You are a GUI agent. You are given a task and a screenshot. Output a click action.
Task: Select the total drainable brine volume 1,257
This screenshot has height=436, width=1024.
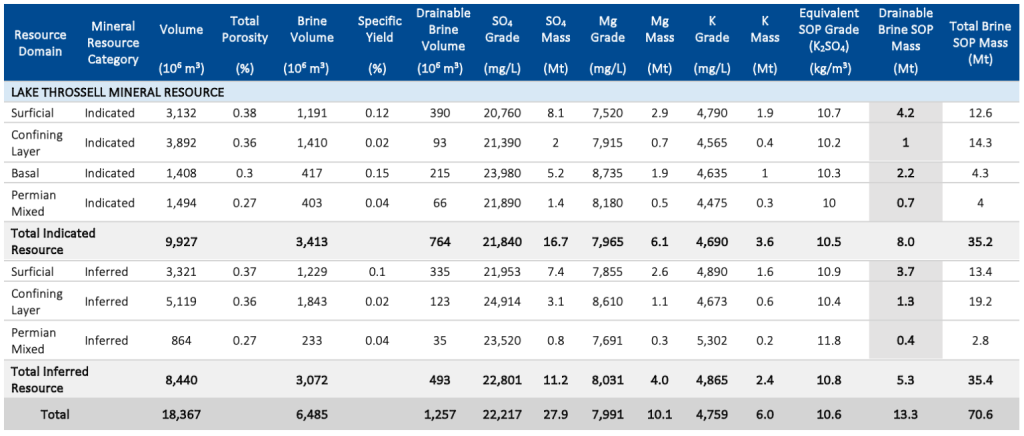click(x=442, y=416)
